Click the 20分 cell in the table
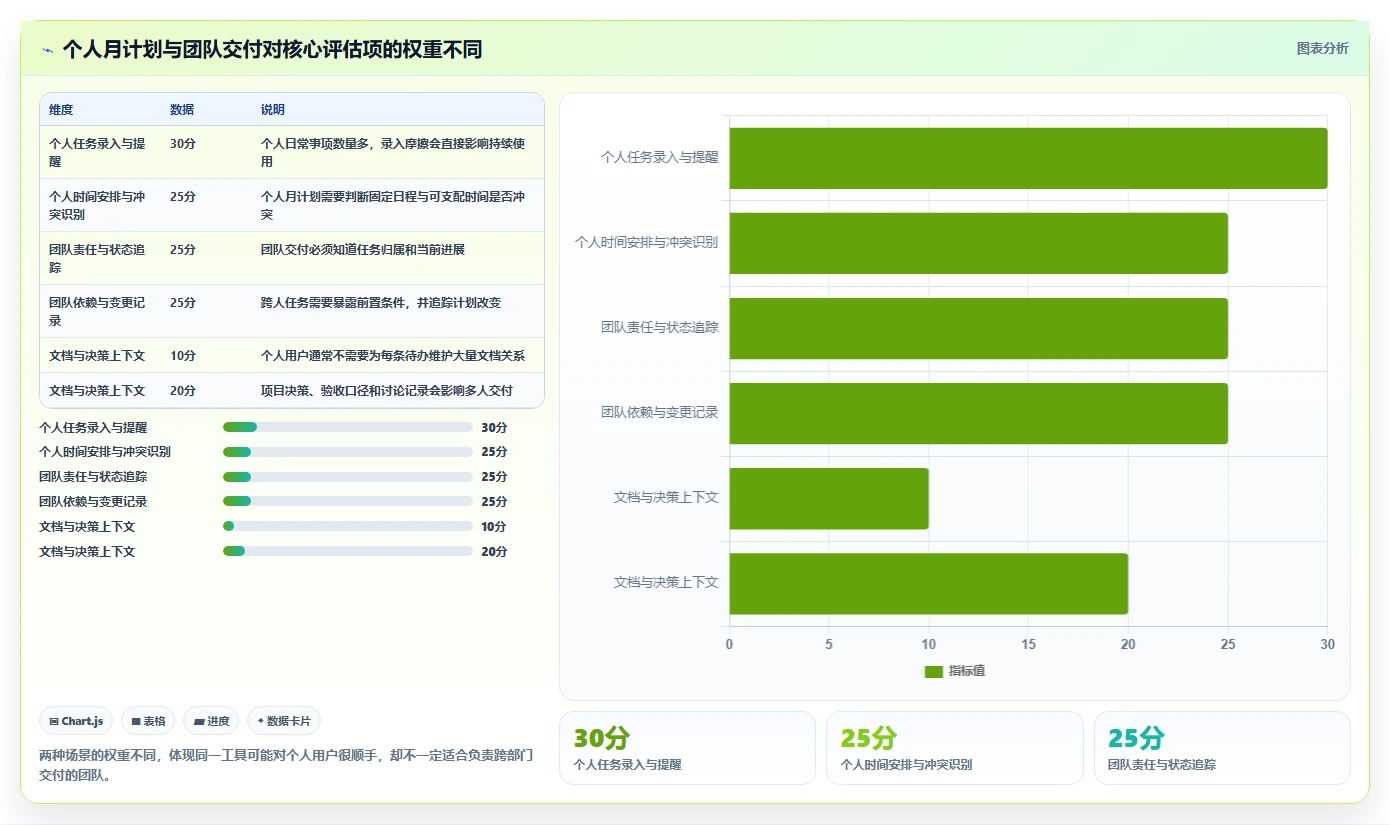1390x825 pixels. 183,391
